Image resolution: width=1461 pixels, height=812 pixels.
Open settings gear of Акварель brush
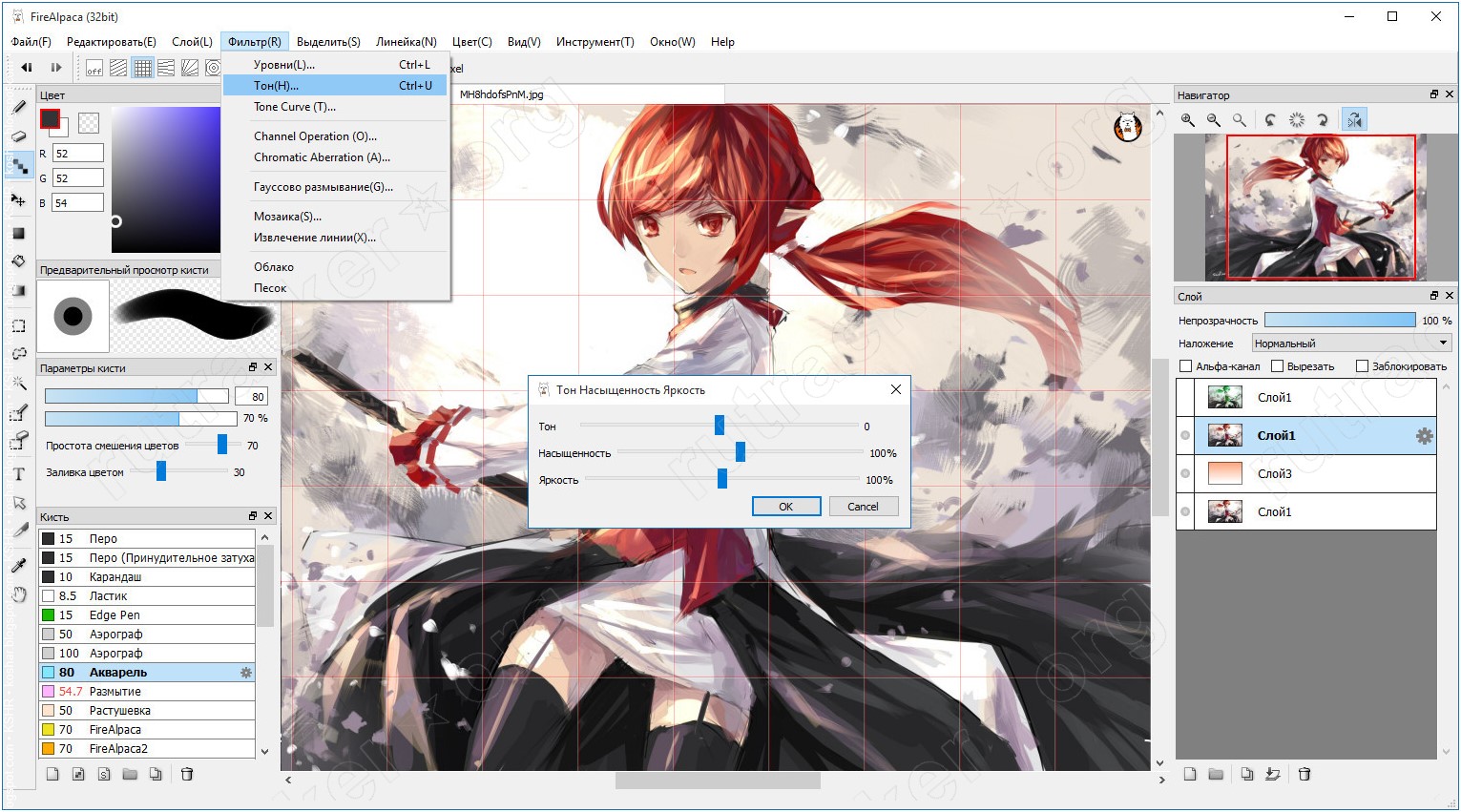point(246,673)
